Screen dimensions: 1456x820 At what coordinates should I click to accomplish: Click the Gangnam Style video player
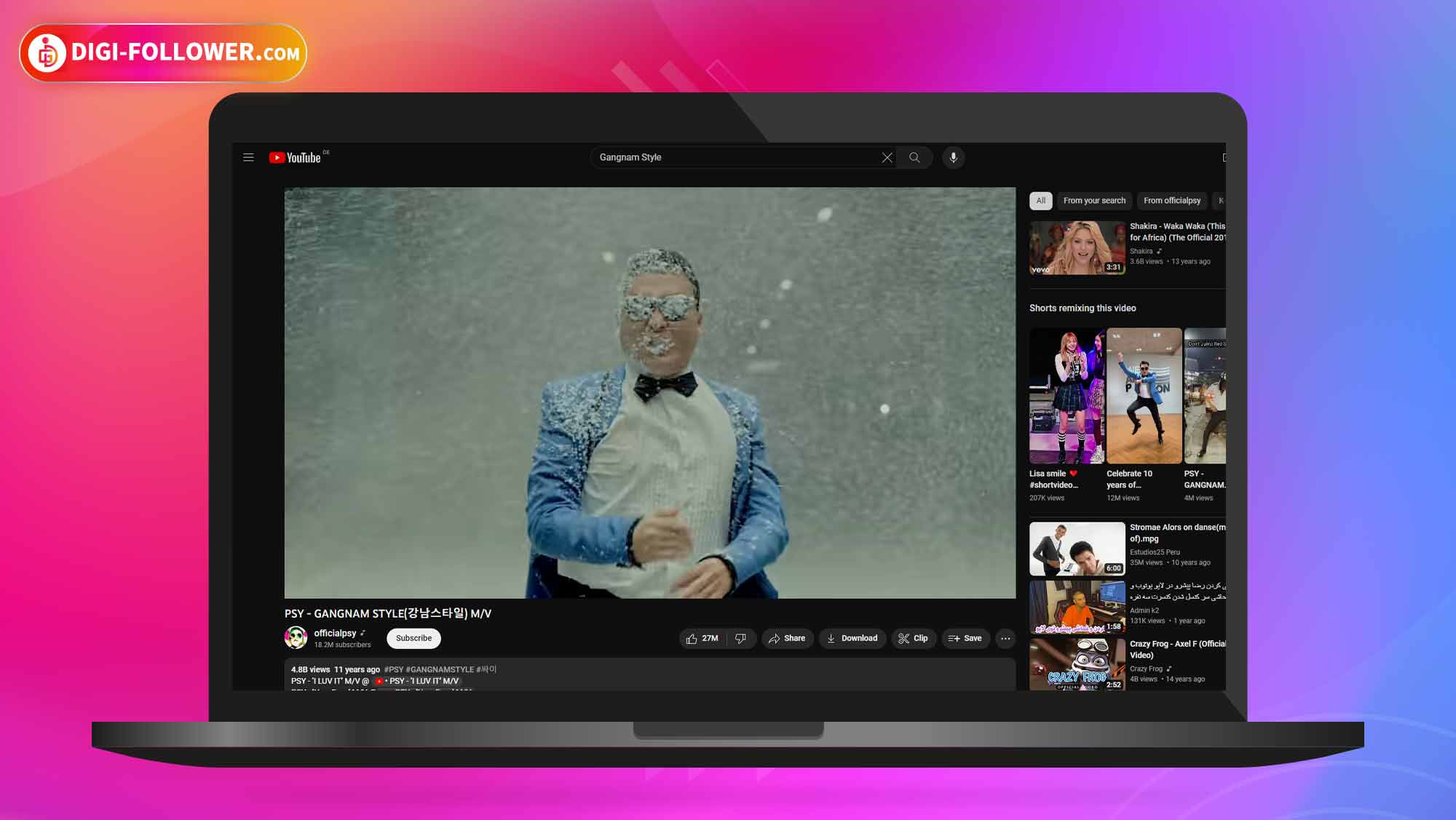tap(649, 393)
